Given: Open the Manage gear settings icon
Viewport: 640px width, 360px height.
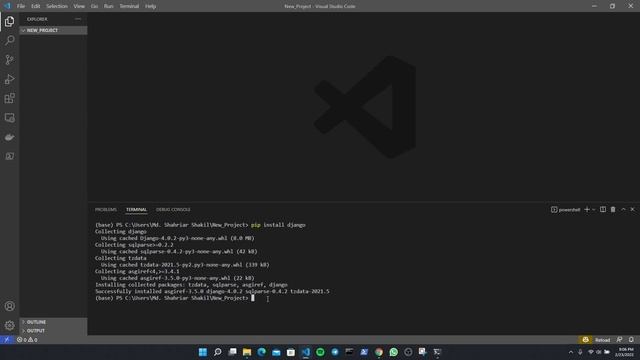Looking at the screenshot, I should coord(9,325).
